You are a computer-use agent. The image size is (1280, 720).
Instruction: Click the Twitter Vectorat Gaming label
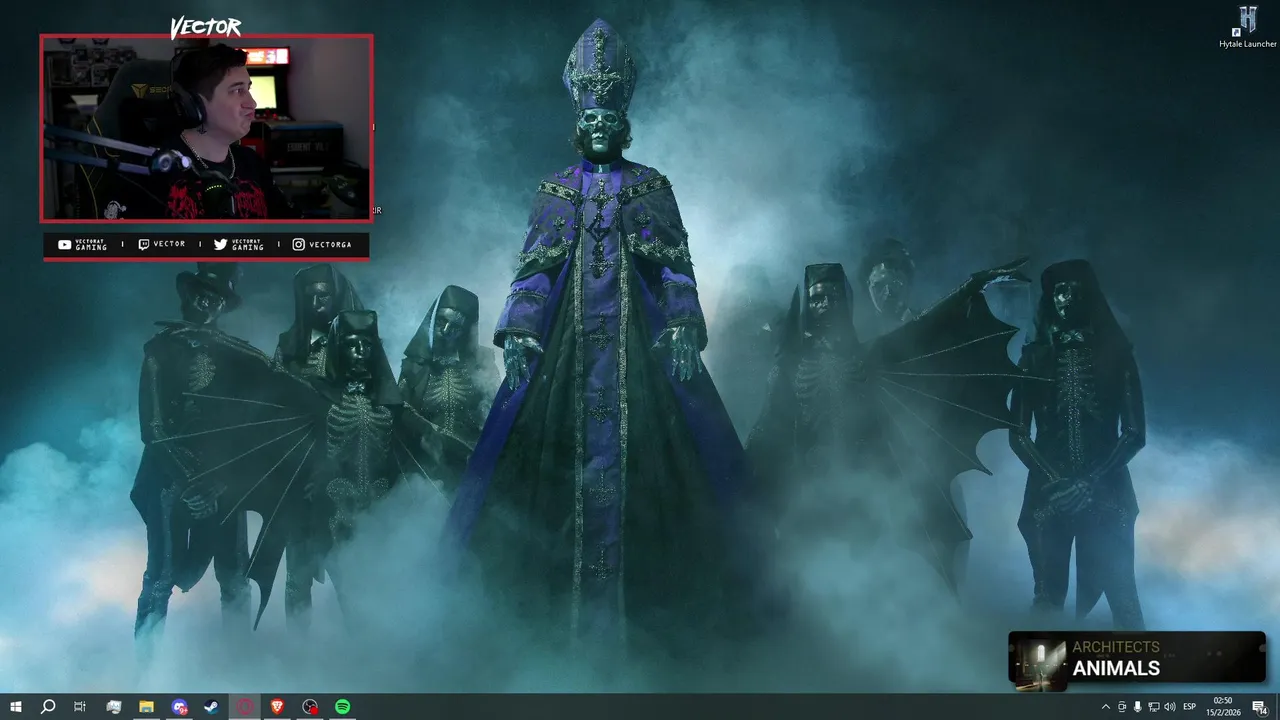click(x=239, y=244)
